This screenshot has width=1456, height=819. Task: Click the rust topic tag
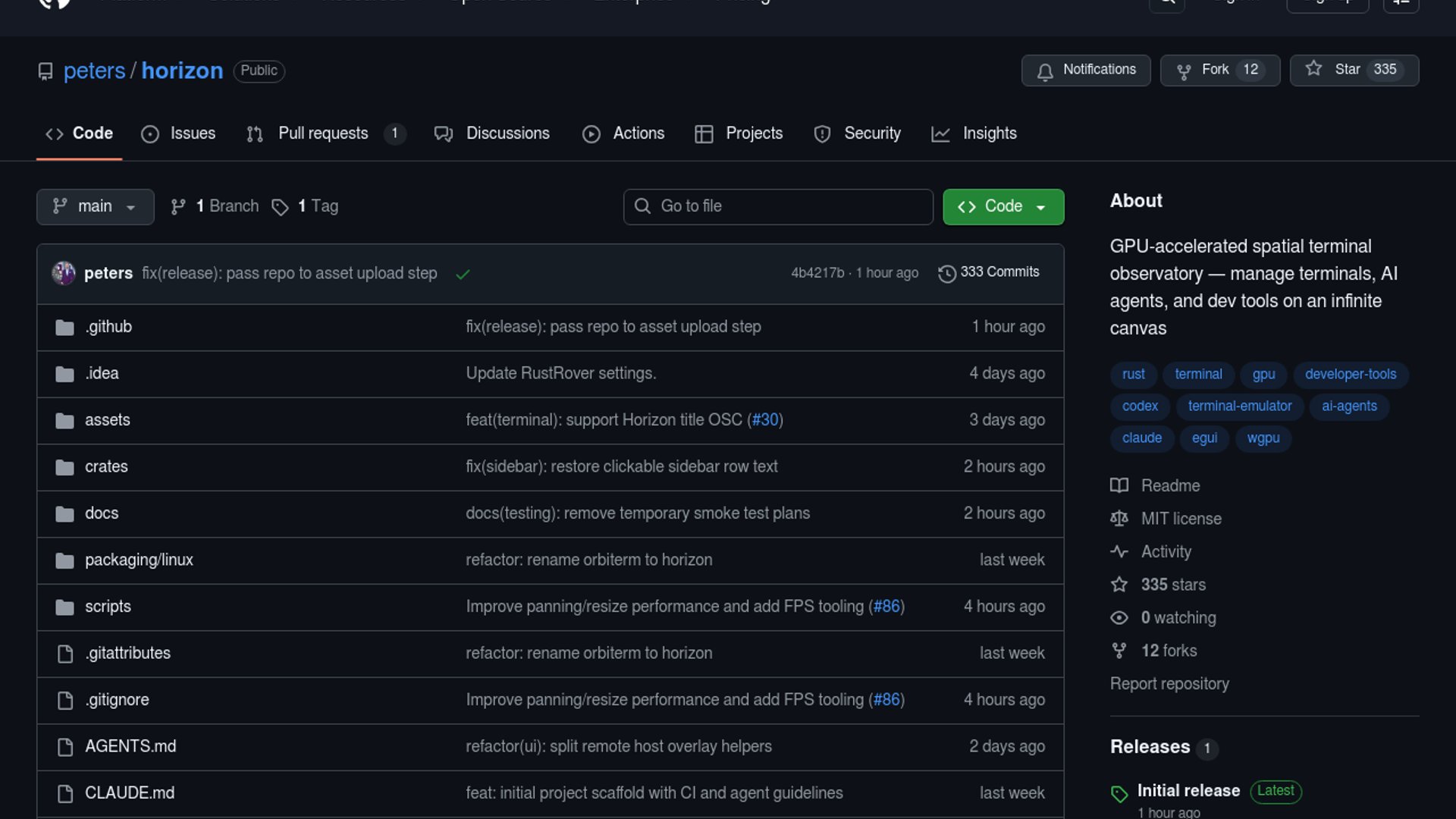pos(1133,374)
